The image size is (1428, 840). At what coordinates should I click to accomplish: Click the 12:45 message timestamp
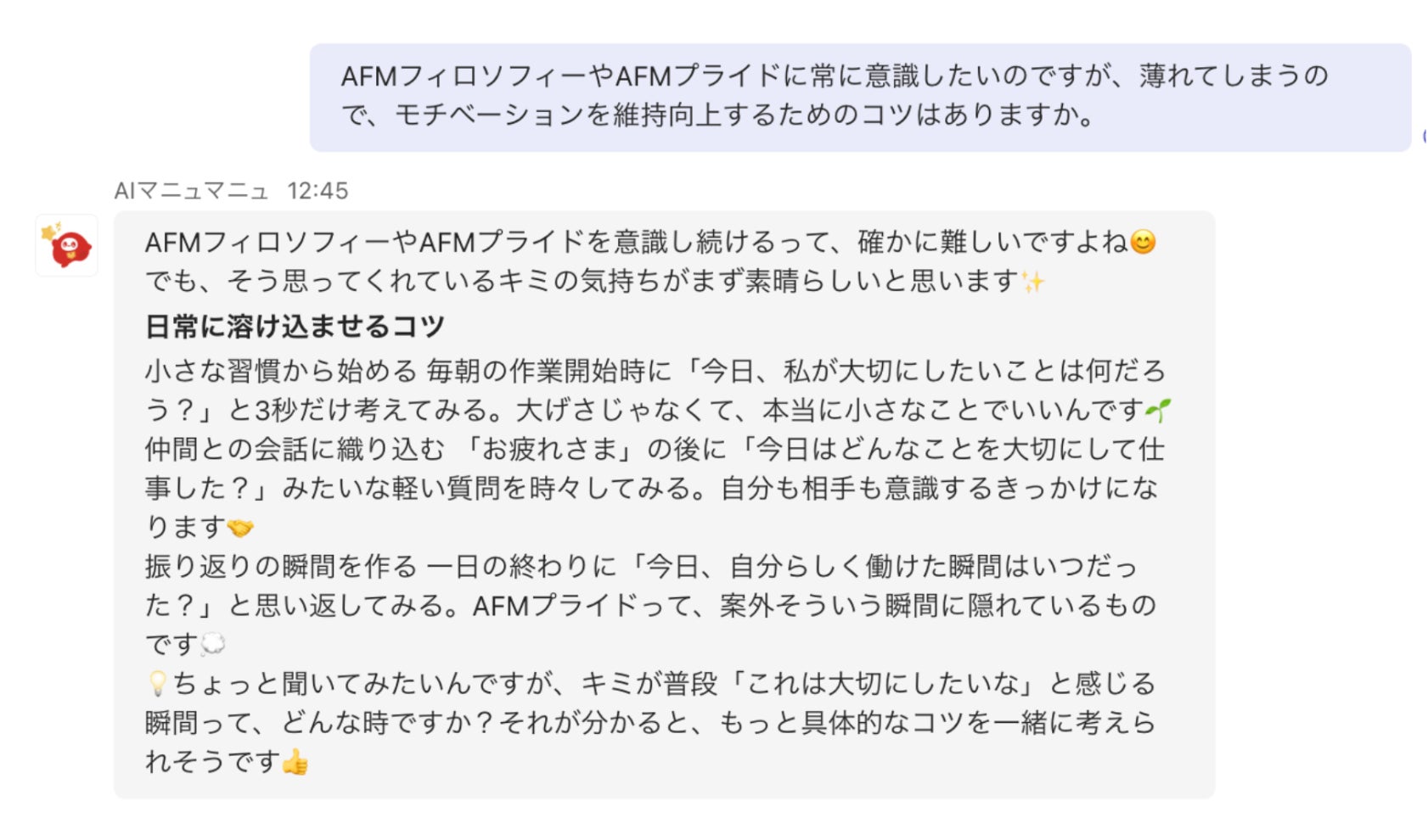pos(318,191)
